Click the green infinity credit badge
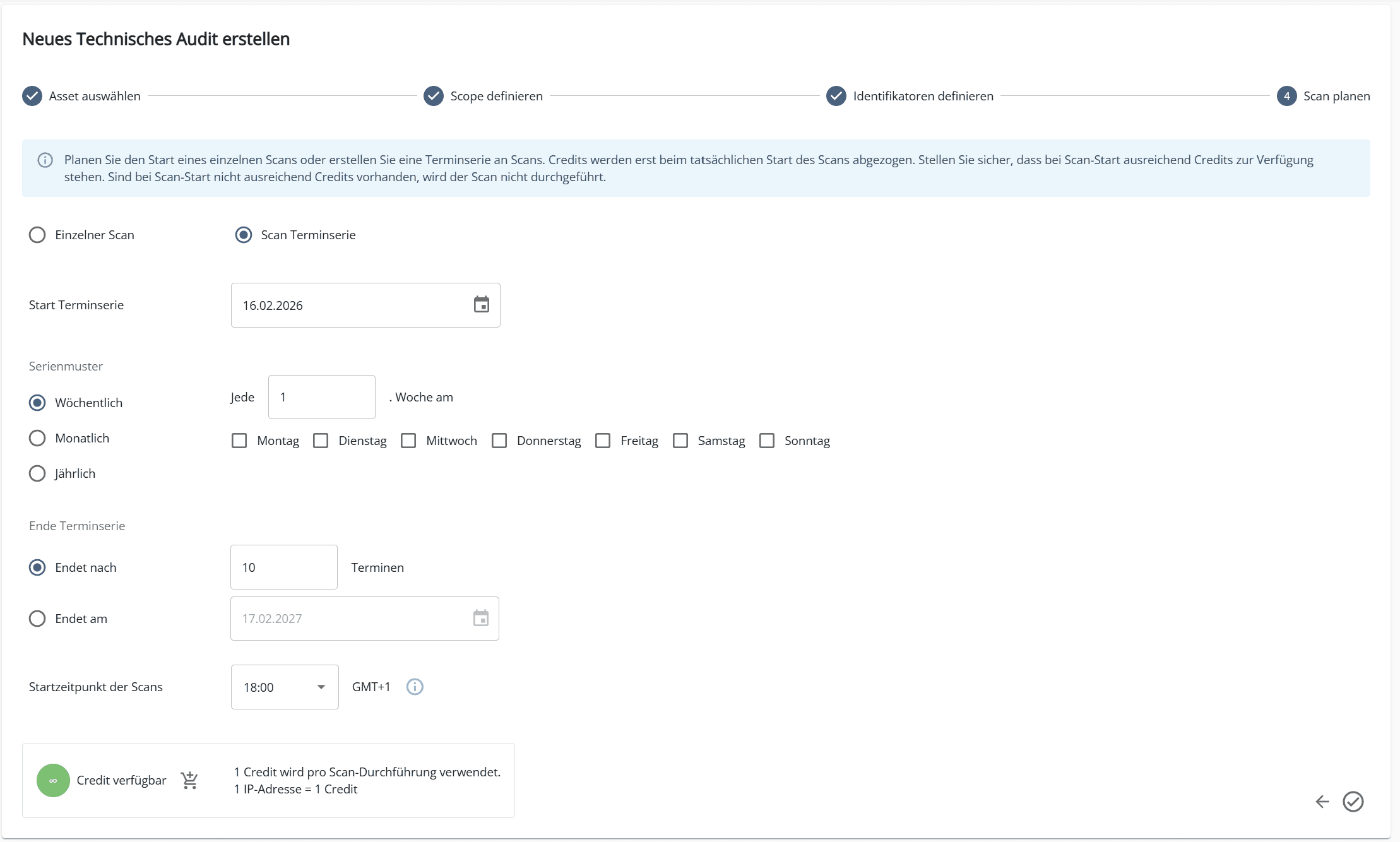 (53, 780)
